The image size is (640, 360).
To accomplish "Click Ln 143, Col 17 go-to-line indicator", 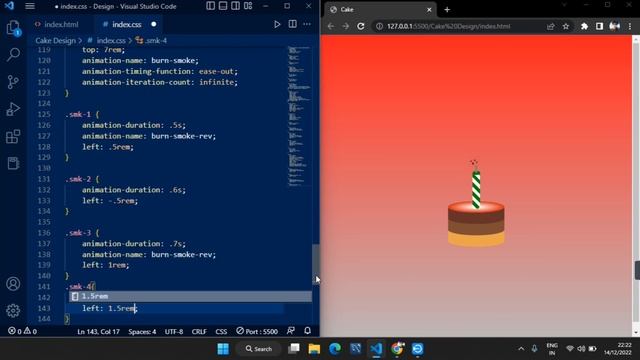I will [98, 331].
